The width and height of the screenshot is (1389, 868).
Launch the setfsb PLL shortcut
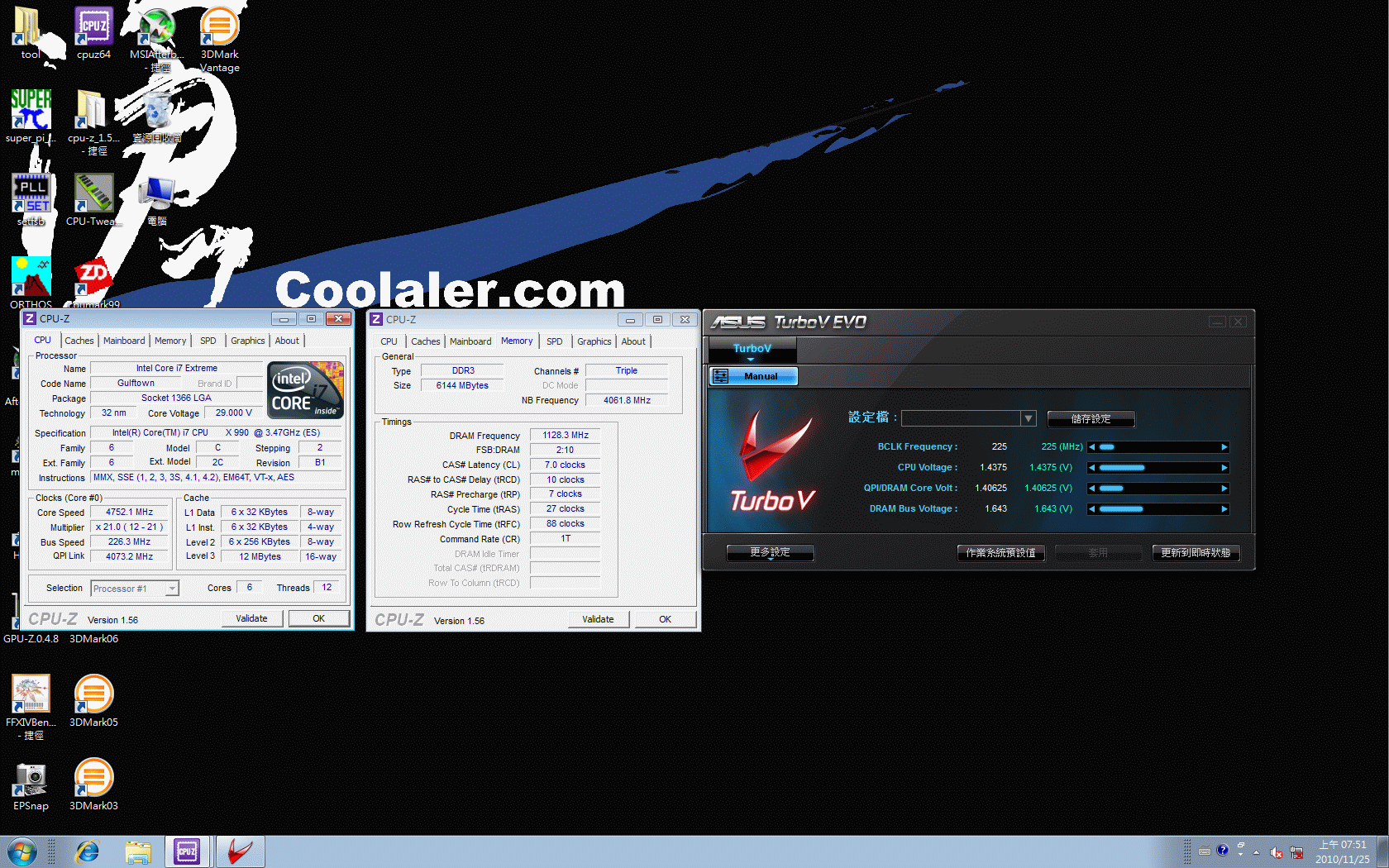31,199
